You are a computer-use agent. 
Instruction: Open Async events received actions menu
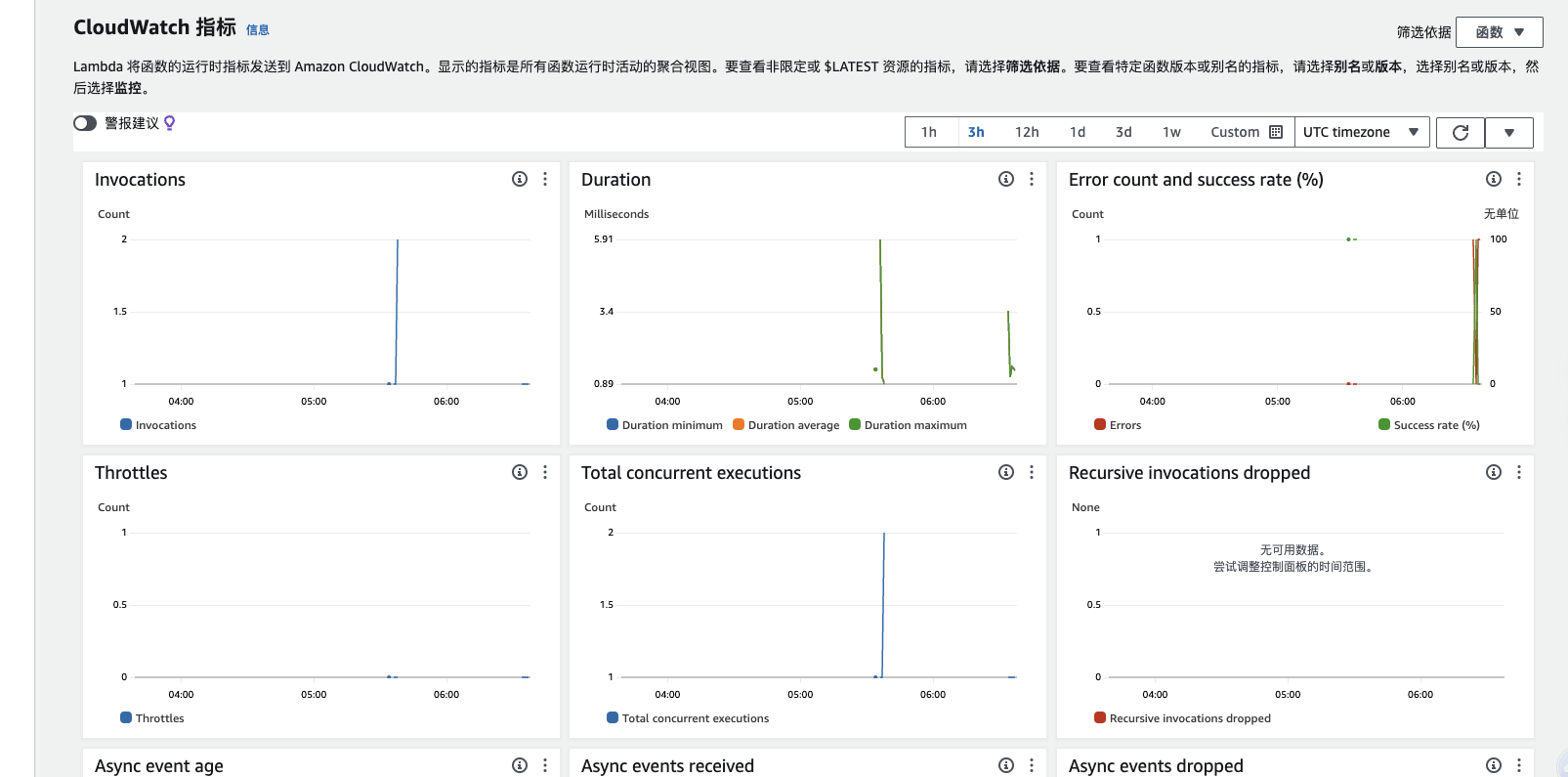coord(1032,765)
